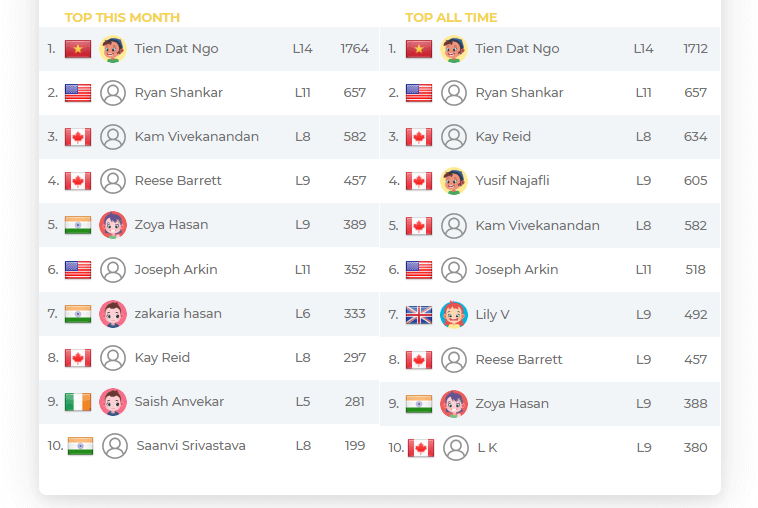This screenshot has width=758, height=508.
Task: Click the UK flag next to Lily V
Action: (x=419, y=315)
